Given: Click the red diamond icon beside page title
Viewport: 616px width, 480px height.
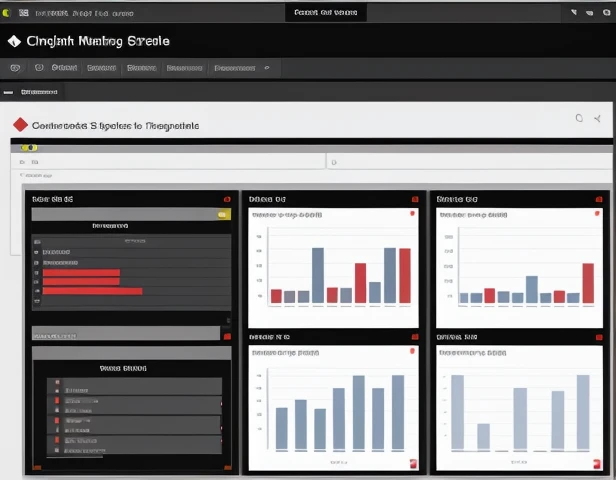Looking at the screenshot, I should click(20, 125).
